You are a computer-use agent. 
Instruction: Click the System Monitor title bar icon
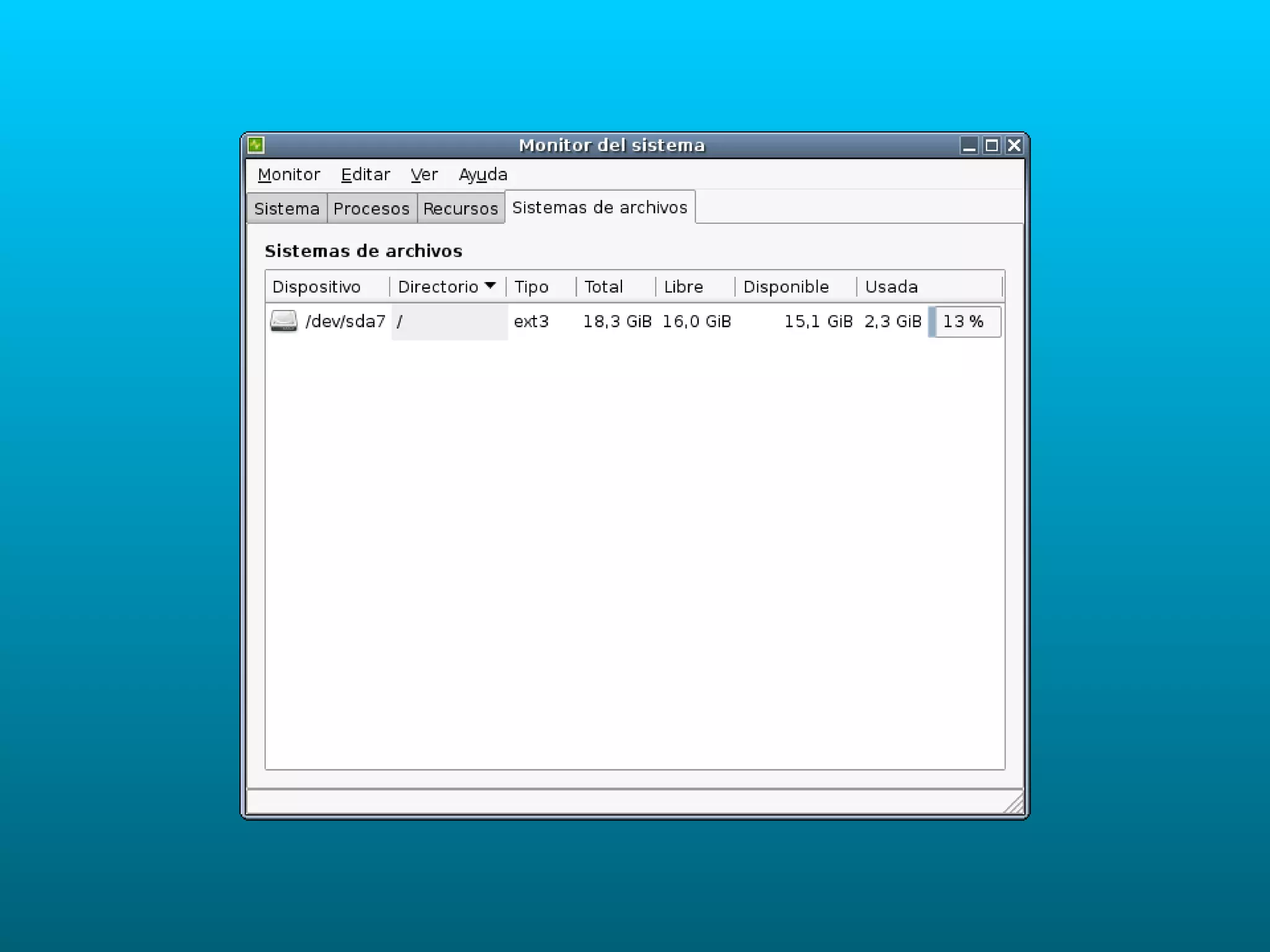pos(256,145)
